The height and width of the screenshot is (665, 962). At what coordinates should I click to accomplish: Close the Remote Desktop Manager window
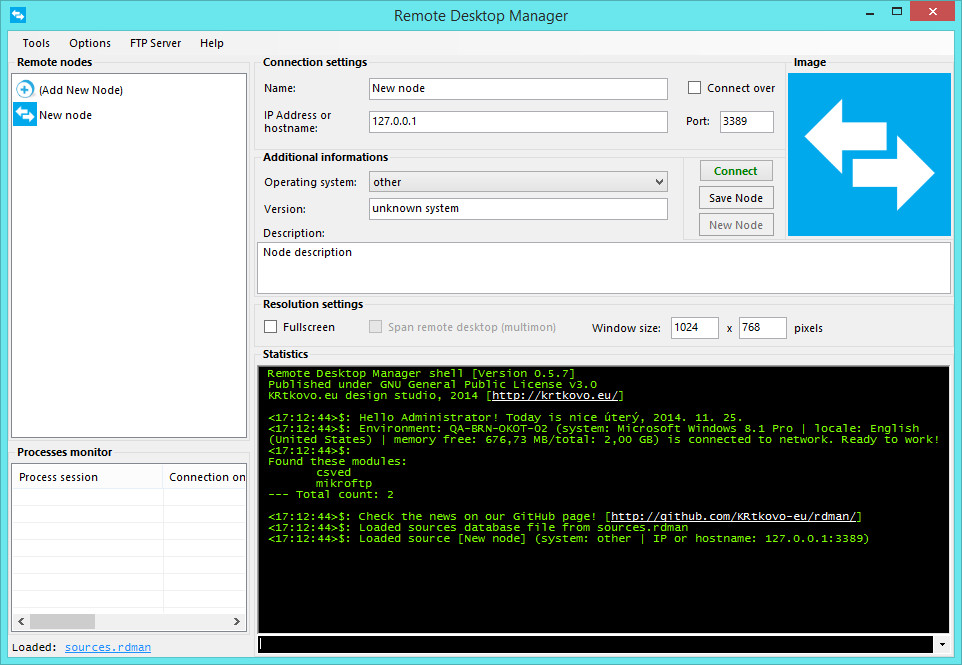(x=933, y=12)
